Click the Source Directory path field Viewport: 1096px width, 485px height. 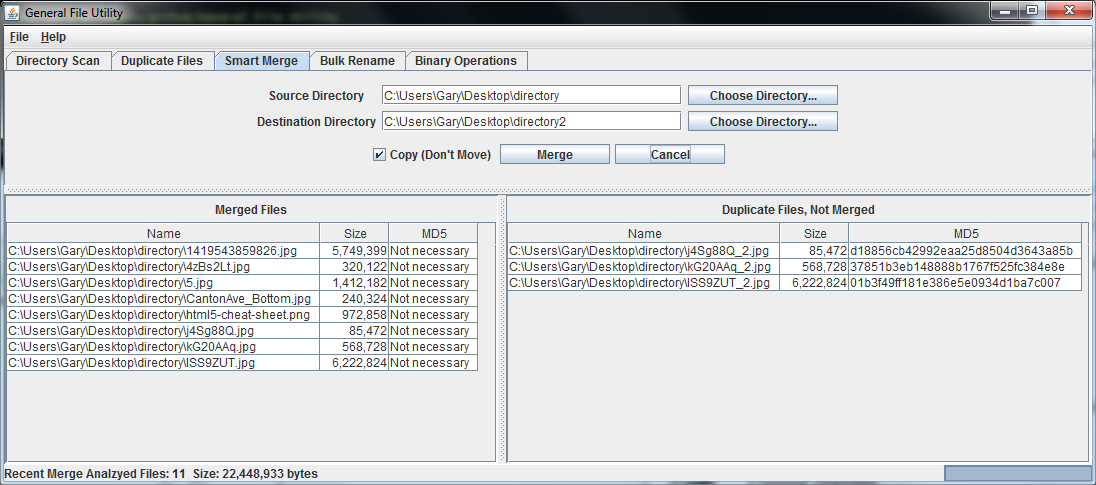pyautogui.click(x=530, y=96)
